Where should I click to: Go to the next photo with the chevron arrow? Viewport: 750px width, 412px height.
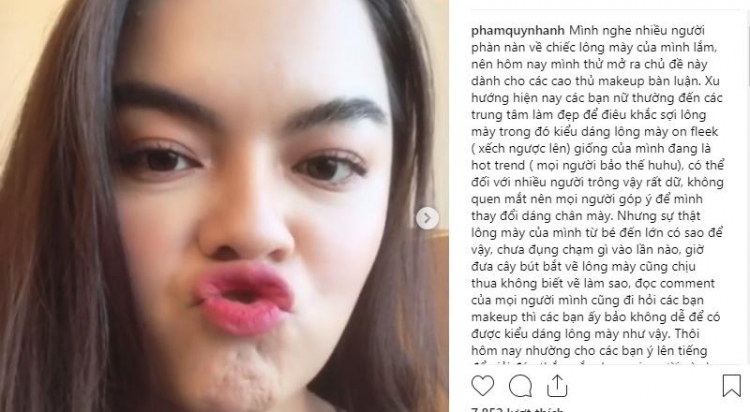click(427, 218)
